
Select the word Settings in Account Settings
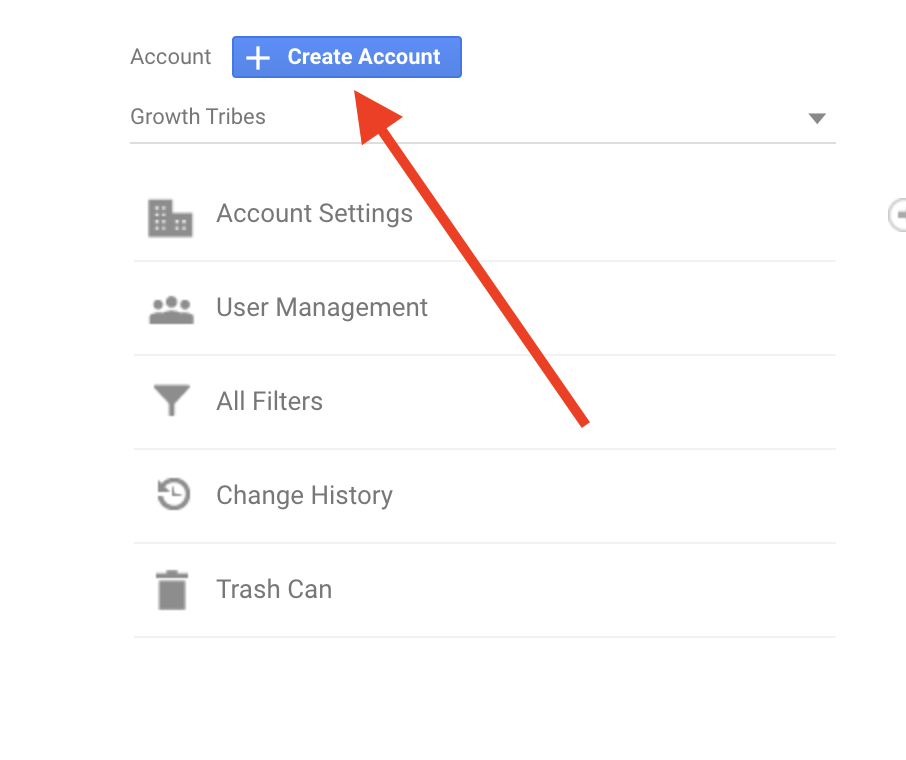coord(365,214)
